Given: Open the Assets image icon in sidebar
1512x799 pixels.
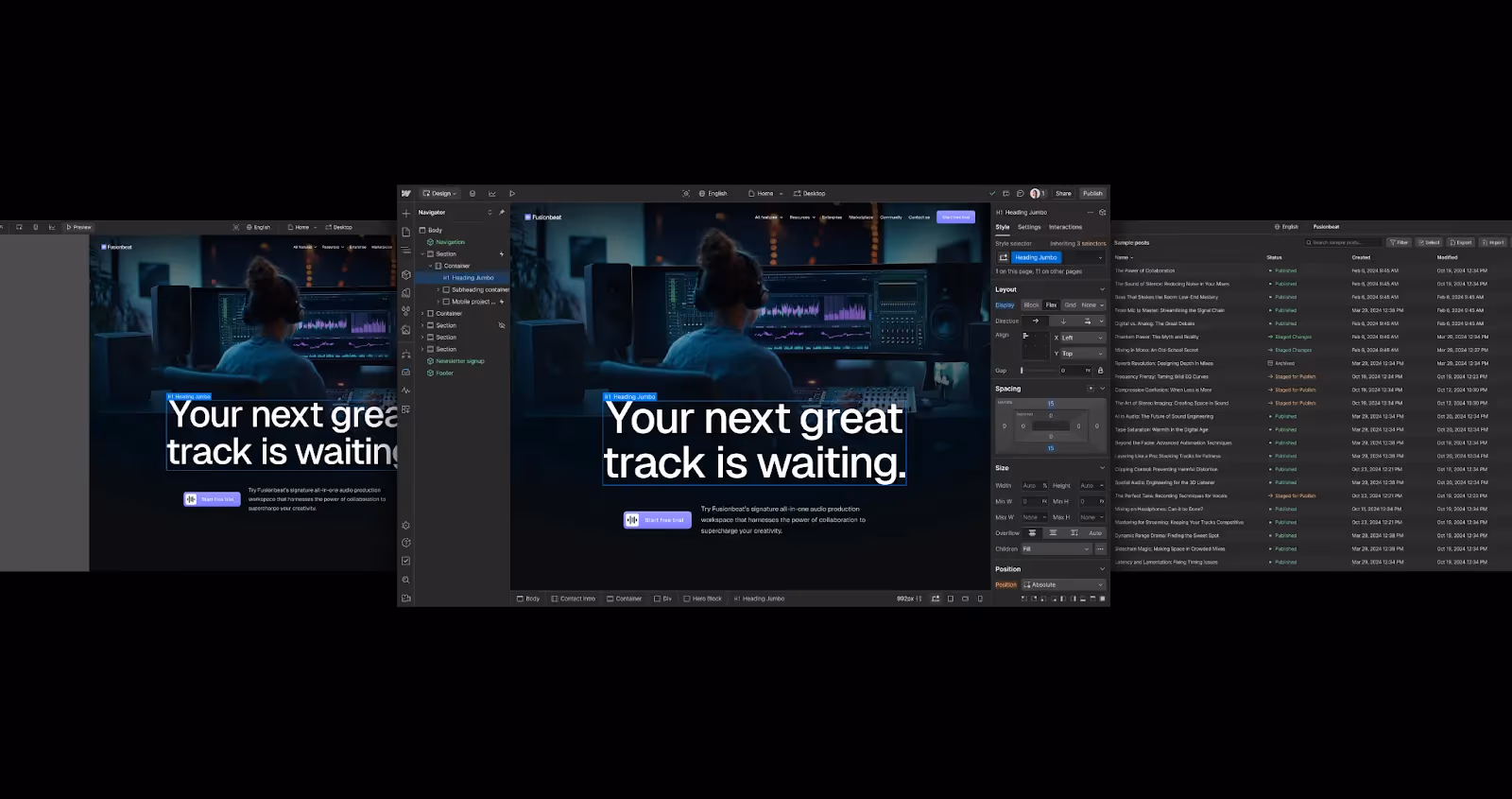Looking at the screenshot, I should click(406, 330).
